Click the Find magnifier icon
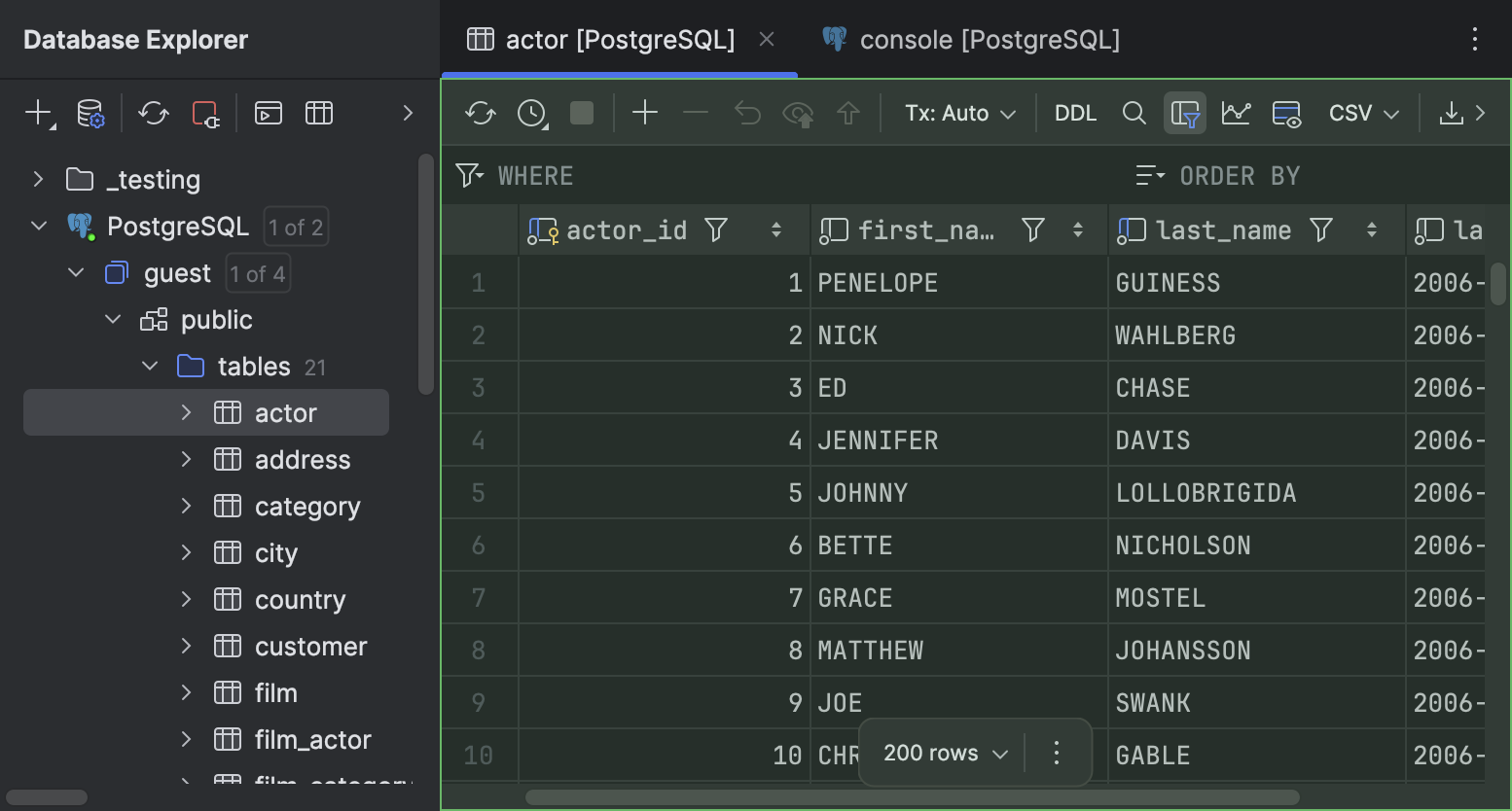 (1134, 113)
